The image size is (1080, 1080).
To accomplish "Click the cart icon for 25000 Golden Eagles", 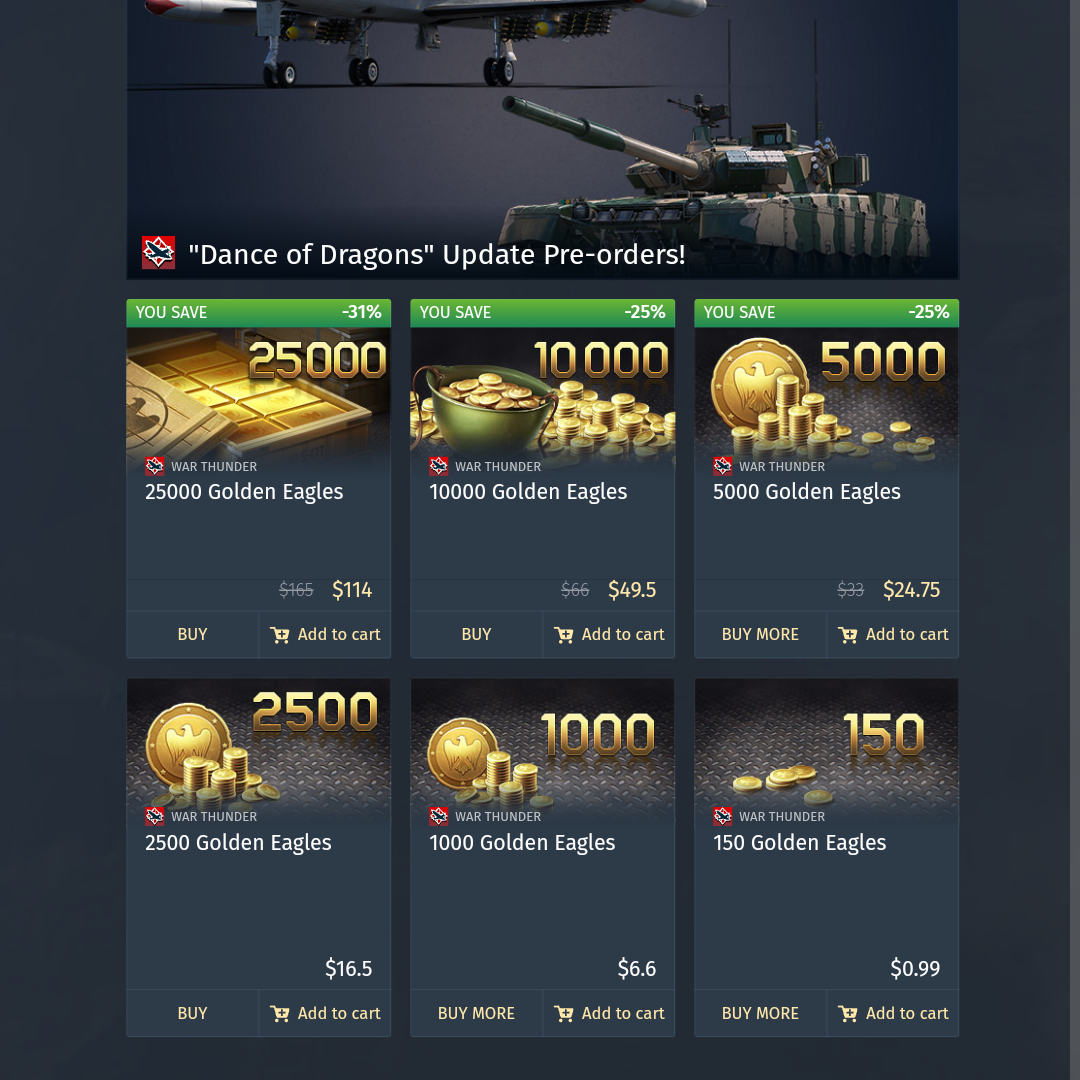I will [280, 635].
